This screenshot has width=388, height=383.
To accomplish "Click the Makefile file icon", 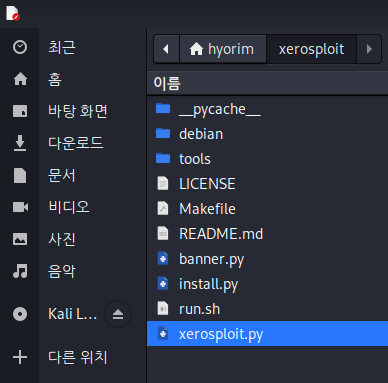I will click(x=163, y=208).
